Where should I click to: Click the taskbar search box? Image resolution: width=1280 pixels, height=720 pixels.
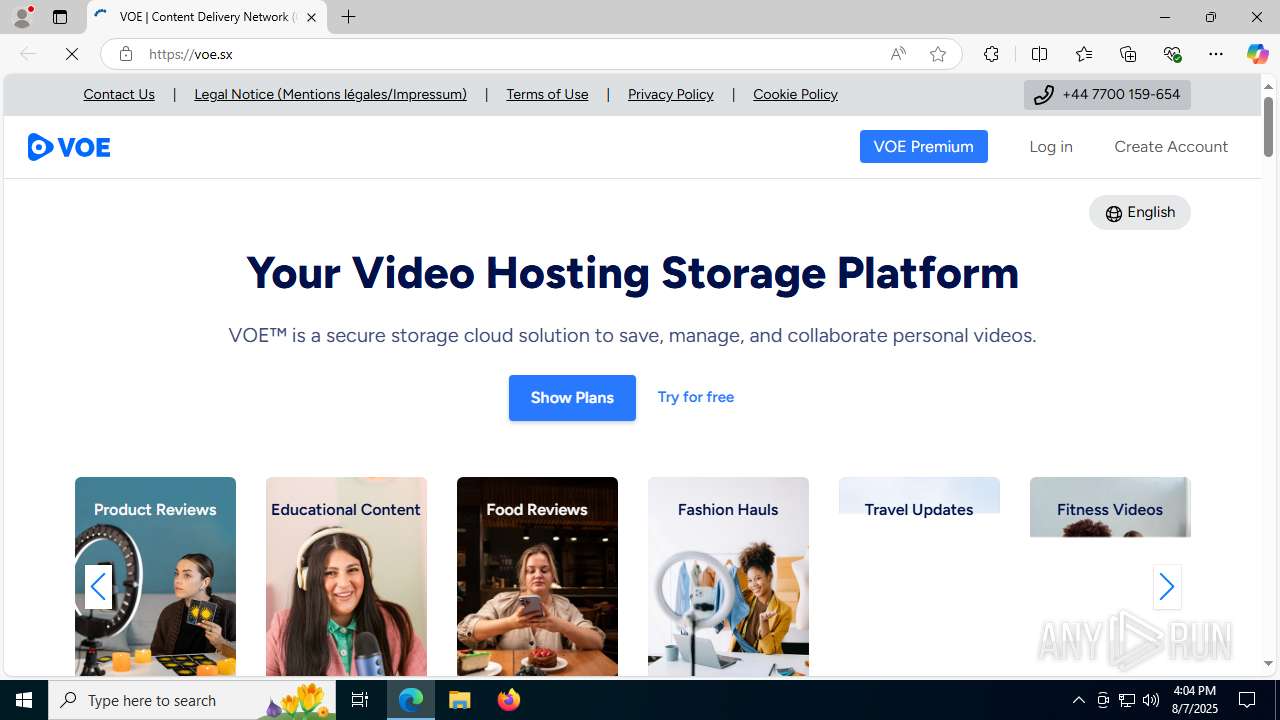pos(192,700)
